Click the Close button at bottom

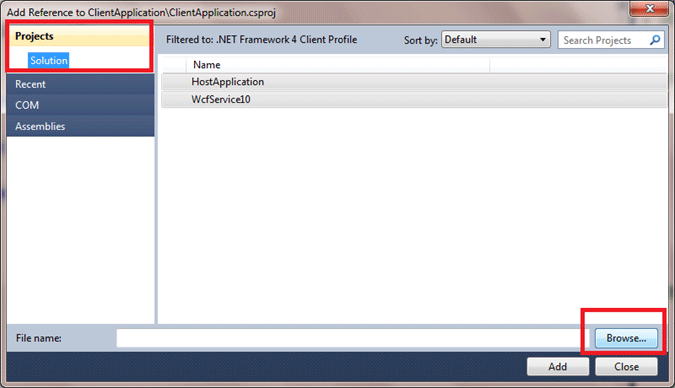click(x=626, y=366)
